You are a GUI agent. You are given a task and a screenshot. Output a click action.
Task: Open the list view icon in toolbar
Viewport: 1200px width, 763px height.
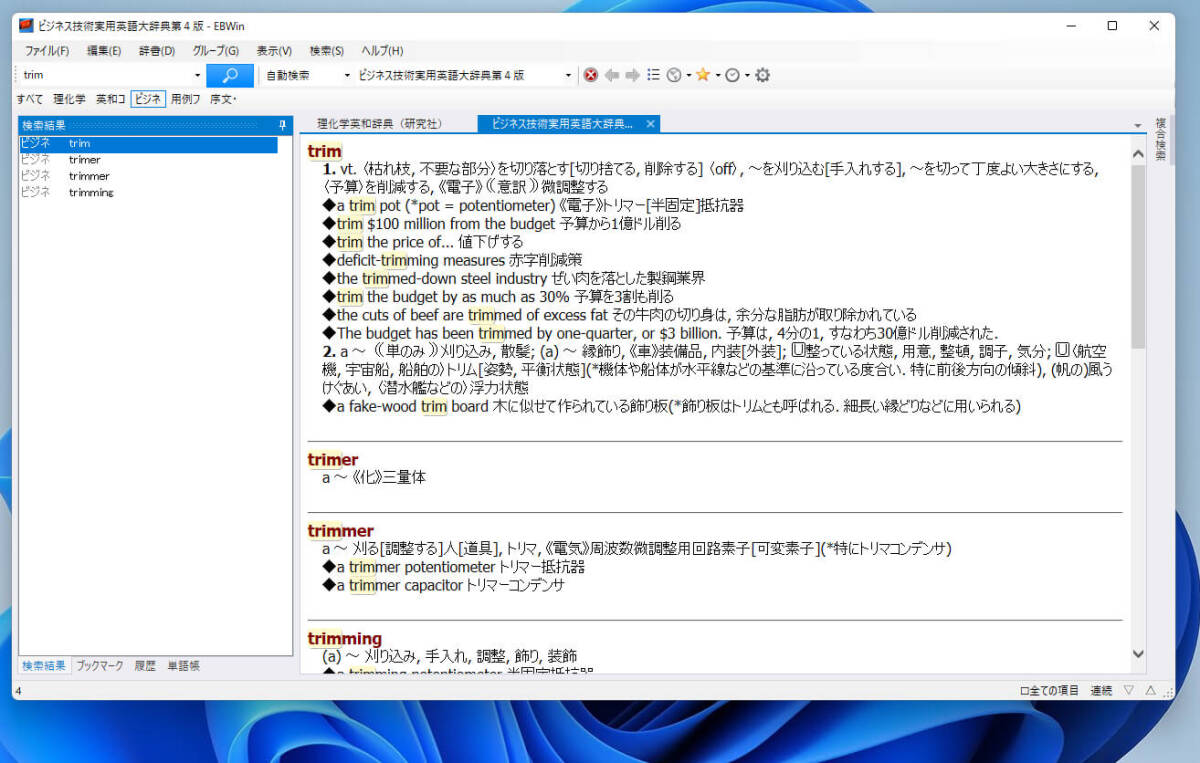[x=653, y=75]
